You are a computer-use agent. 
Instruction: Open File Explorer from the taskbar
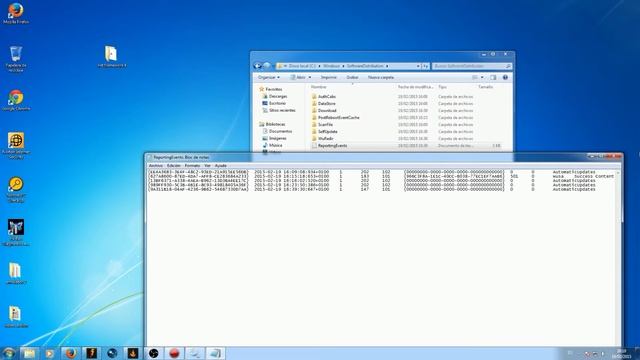[29, 353]
